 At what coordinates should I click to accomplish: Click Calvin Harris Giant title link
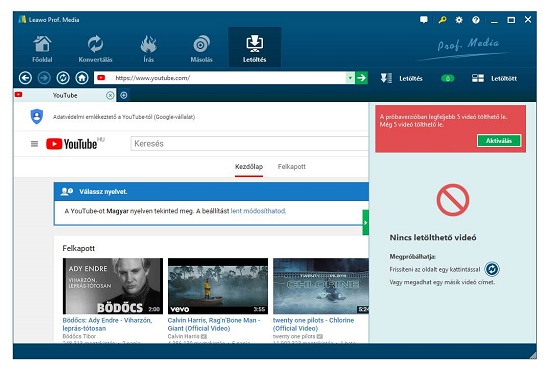(214, 324)
